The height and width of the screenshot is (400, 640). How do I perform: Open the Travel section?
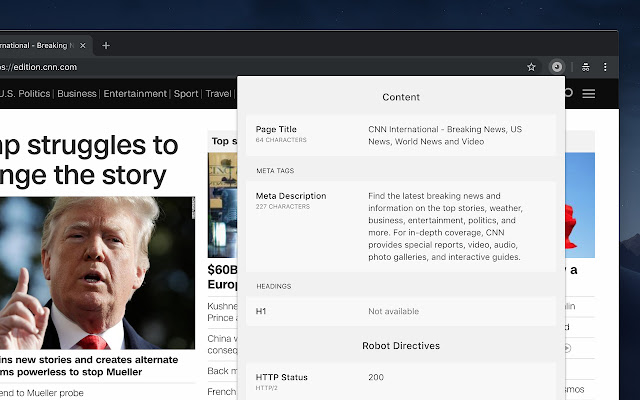tap(218, 93)
